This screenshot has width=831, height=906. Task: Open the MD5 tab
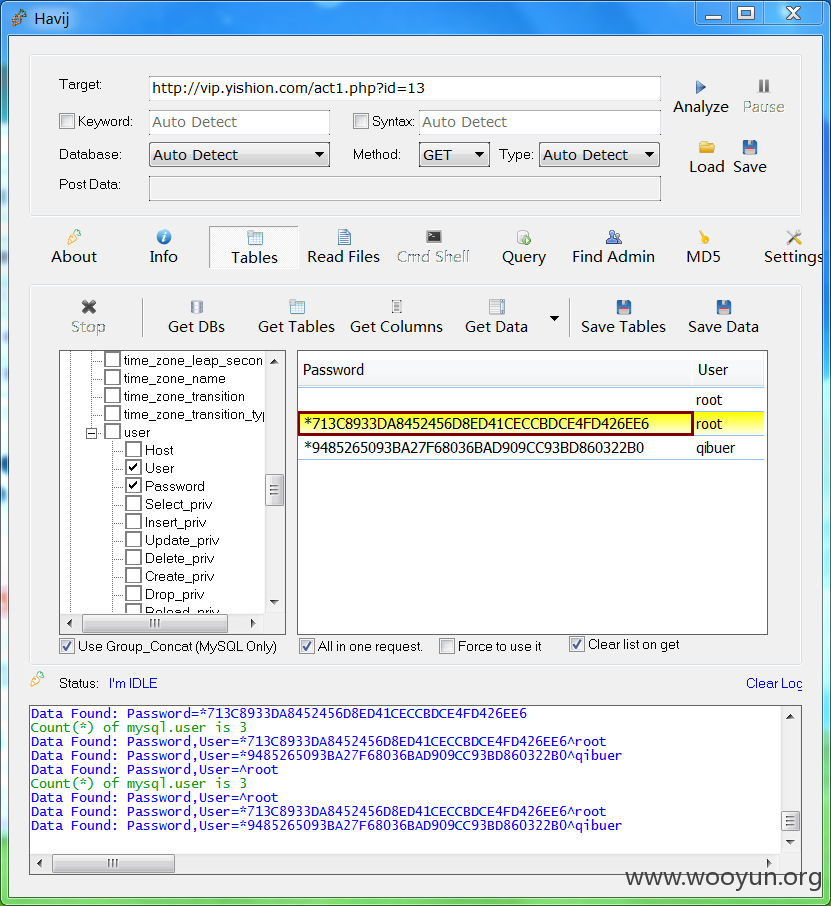pyautogui.click(x=703, y=248)
